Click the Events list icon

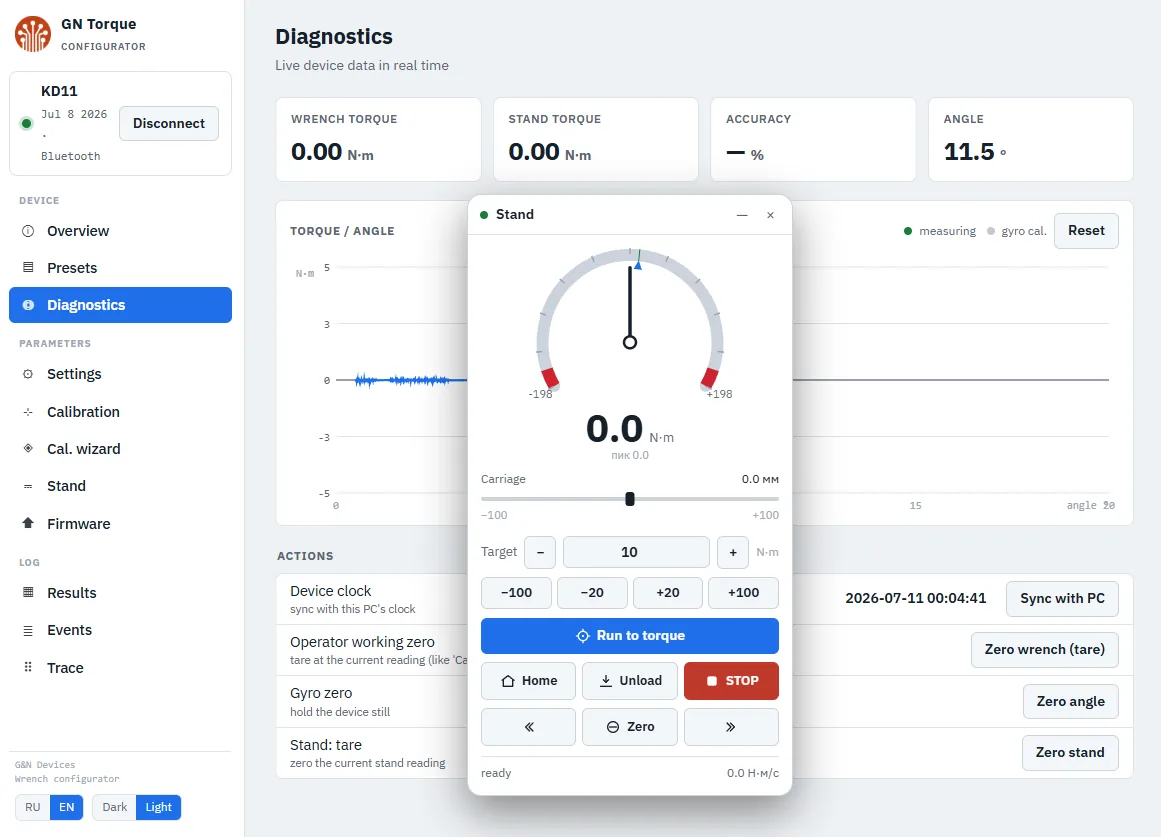click(x=28, y=630)
